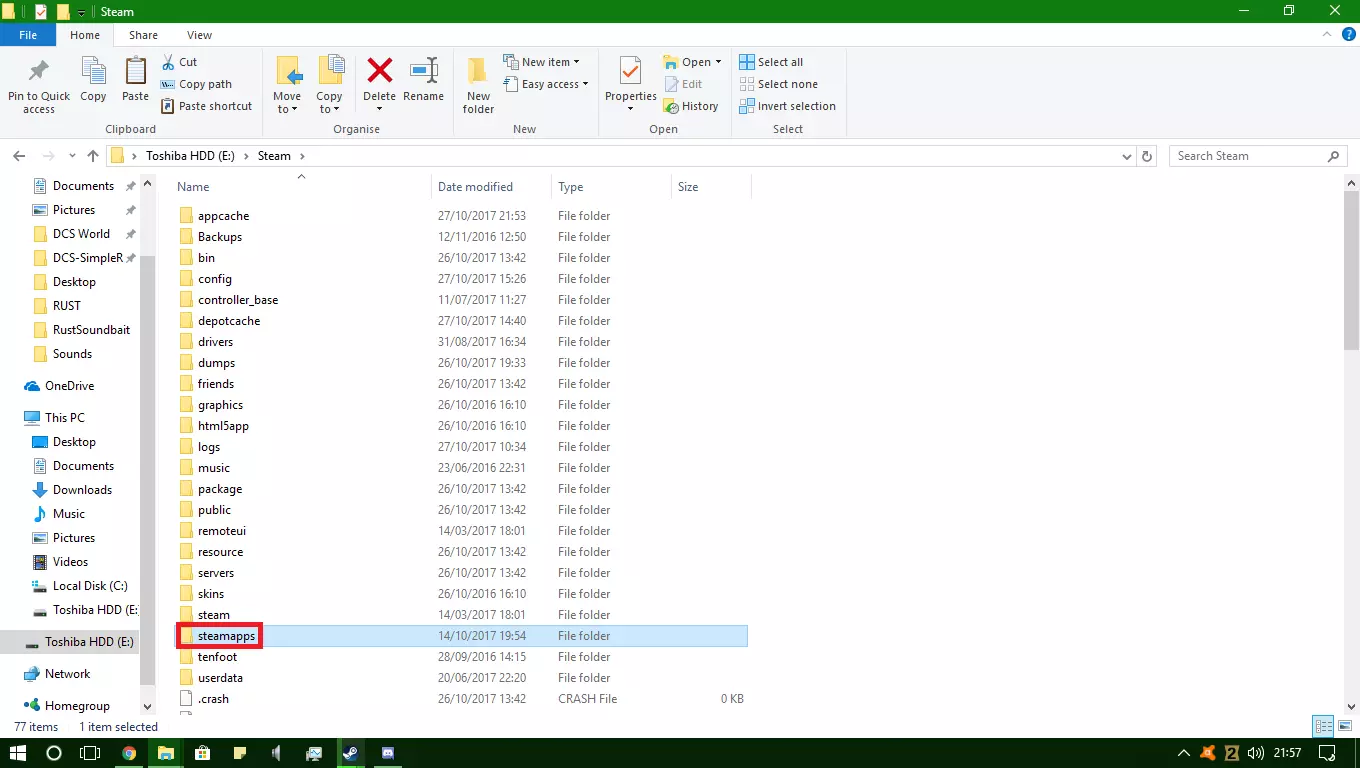Click Select none in the ribbon
This screenshot has height=768, width=1360.
click(x=778, y=84)
